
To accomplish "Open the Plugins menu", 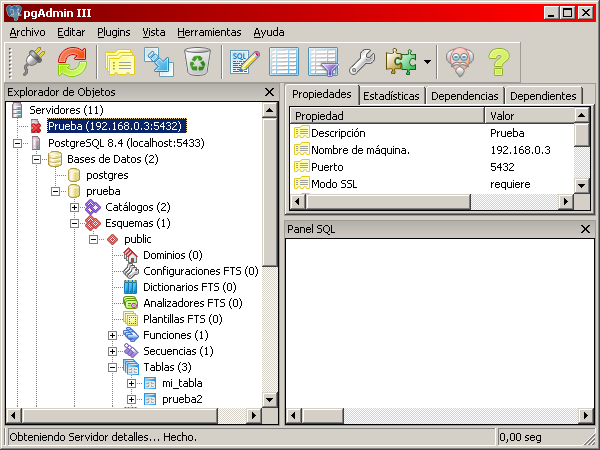I will (x=114, y=32).
